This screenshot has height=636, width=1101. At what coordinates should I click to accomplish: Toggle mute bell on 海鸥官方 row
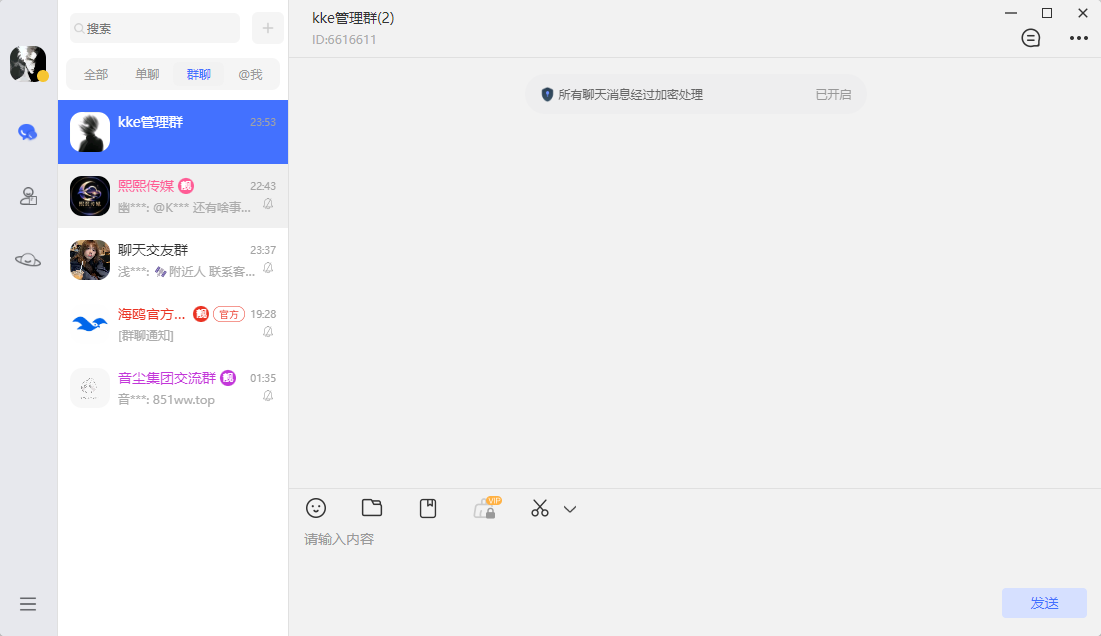[268, 332]
